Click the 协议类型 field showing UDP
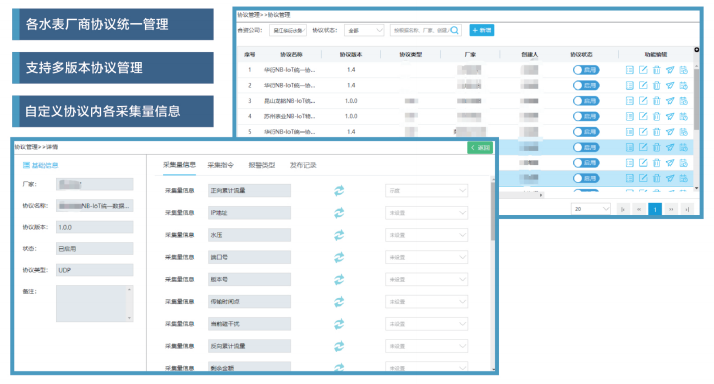The height and width of the screenshot is (384, 714). coord(95,270)
